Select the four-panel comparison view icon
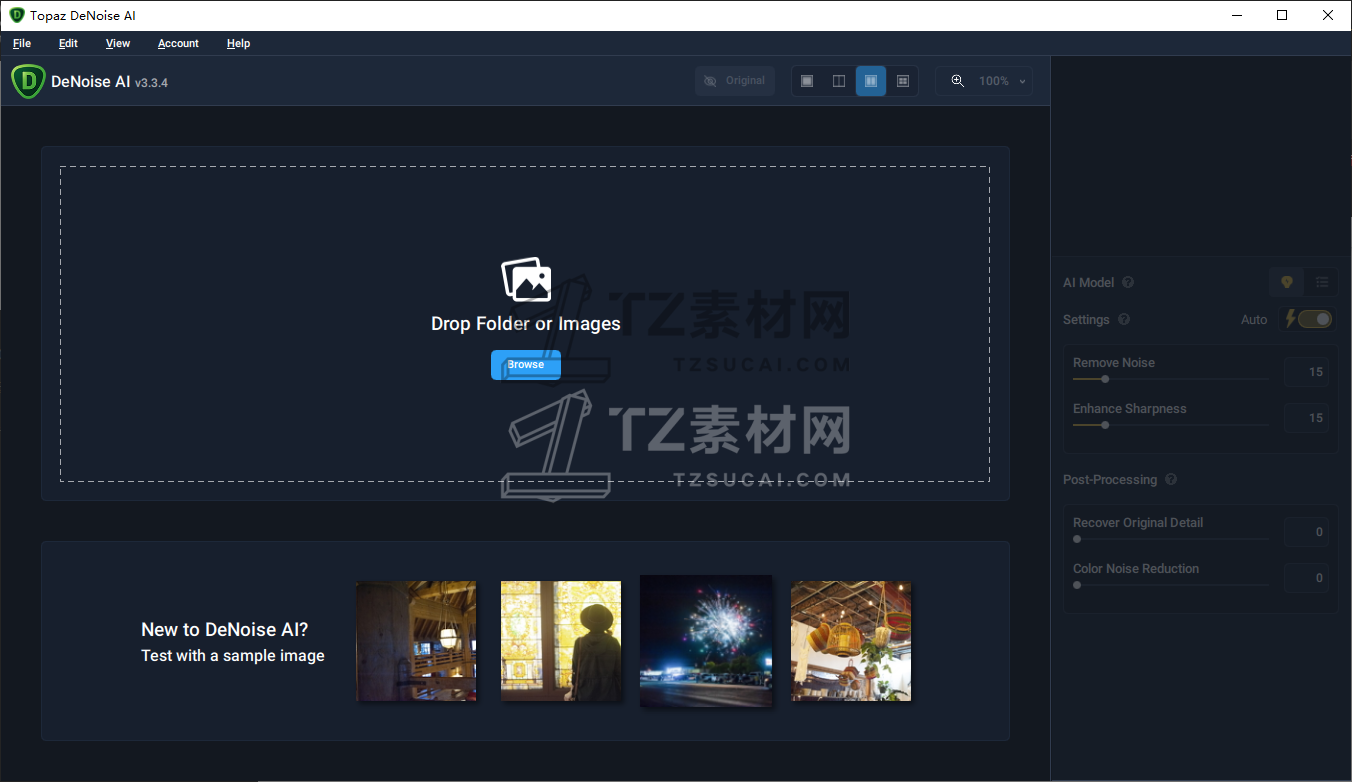 point(903,81)
